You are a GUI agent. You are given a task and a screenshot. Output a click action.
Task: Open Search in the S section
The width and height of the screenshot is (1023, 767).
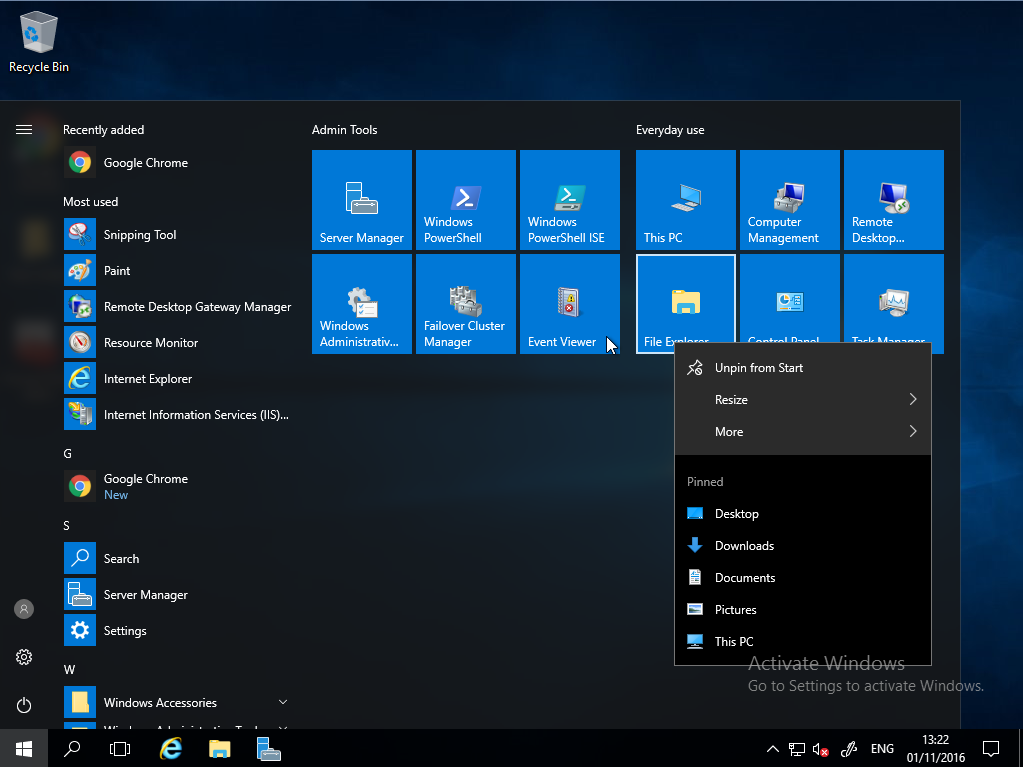pyautogui.click(x=176, y=558)
